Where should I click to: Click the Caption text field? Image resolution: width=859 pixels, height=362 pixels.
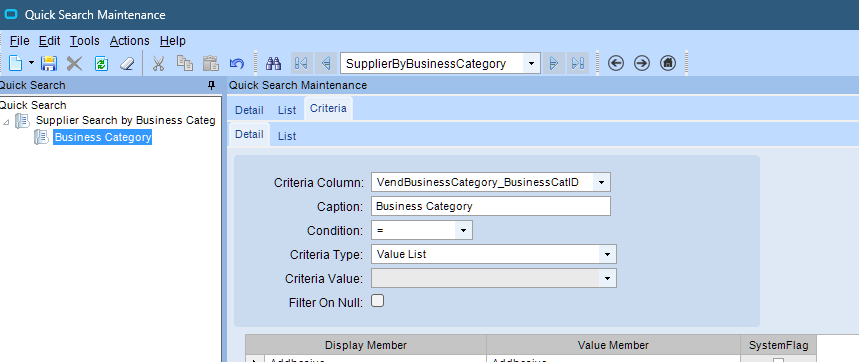(491, 206)
